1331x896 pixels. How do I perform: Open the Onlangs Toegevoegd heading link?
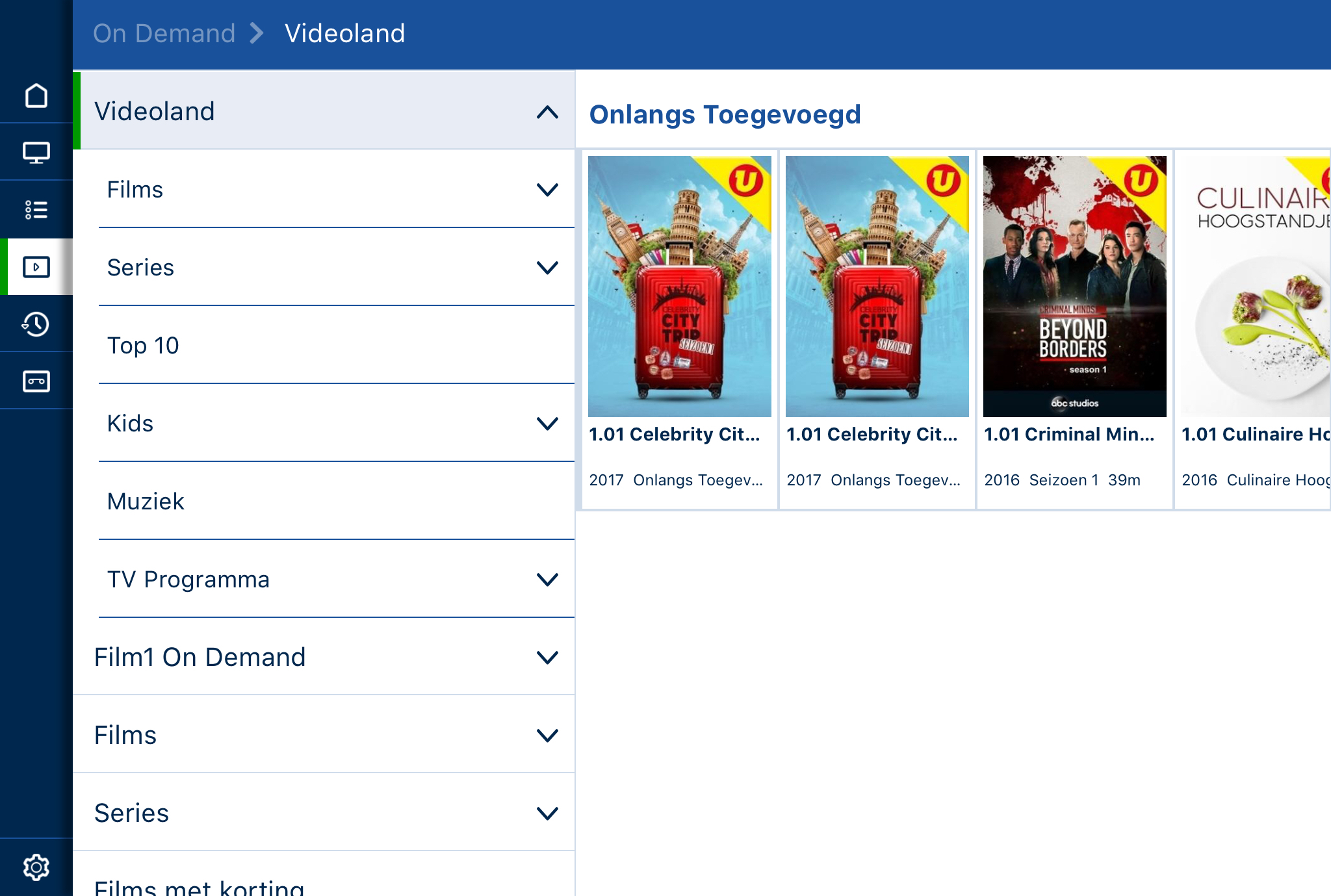[x=725, y=114]
